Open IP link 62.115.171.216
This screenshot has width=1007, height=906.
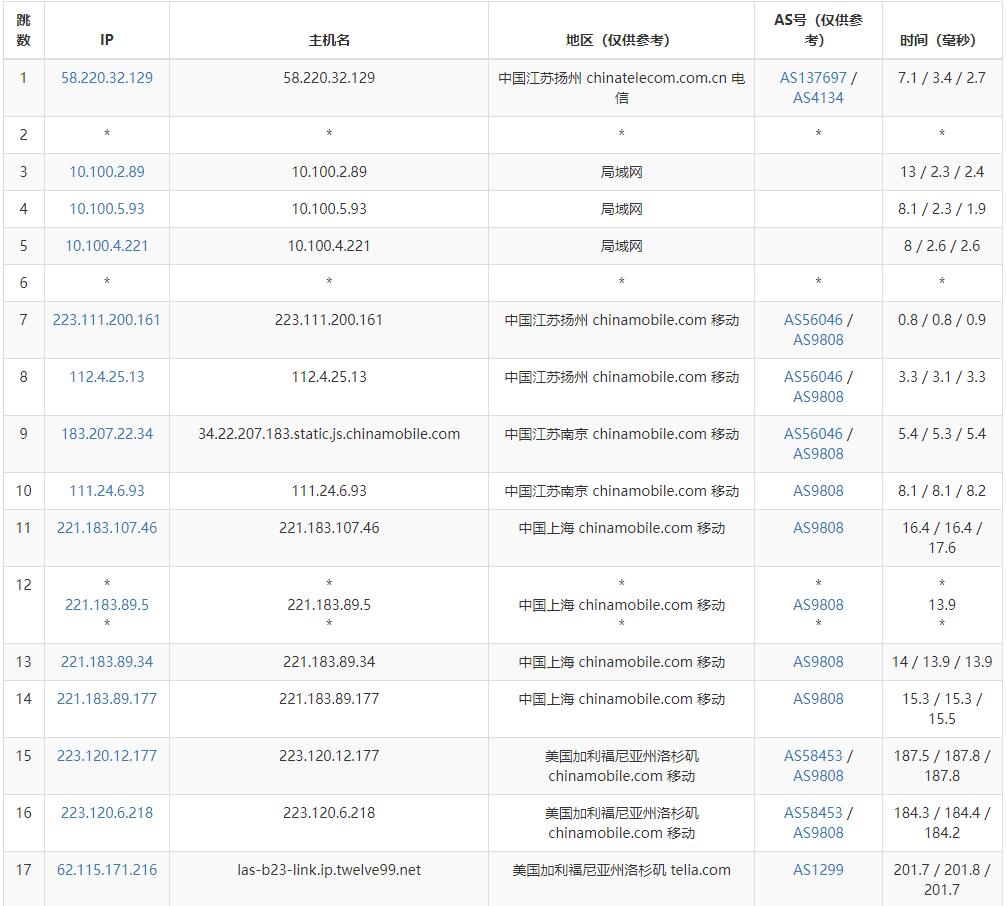[107, 869]
